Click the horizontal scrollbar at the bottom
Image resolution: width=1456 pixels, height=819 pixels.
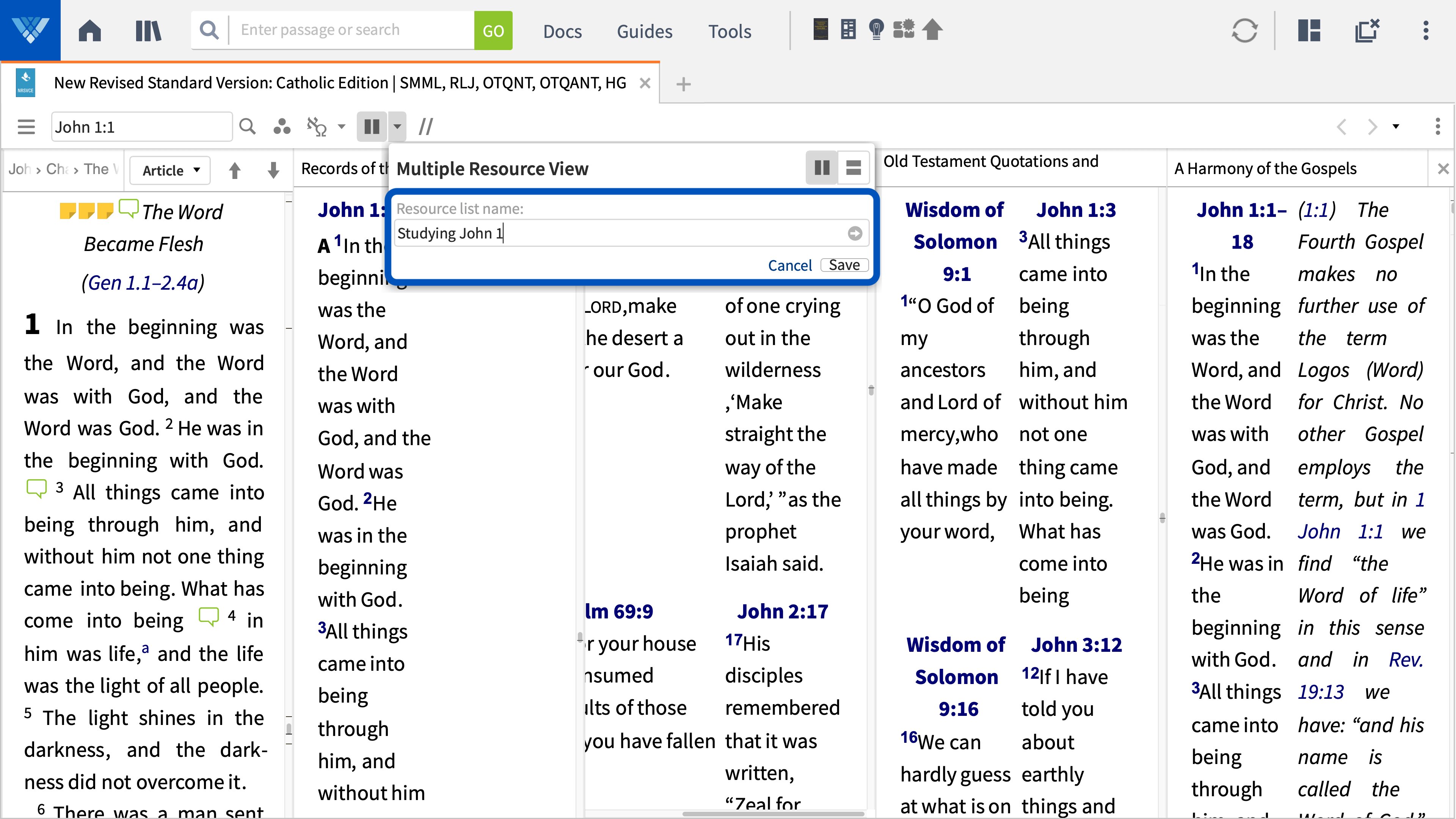coord(773,814)
